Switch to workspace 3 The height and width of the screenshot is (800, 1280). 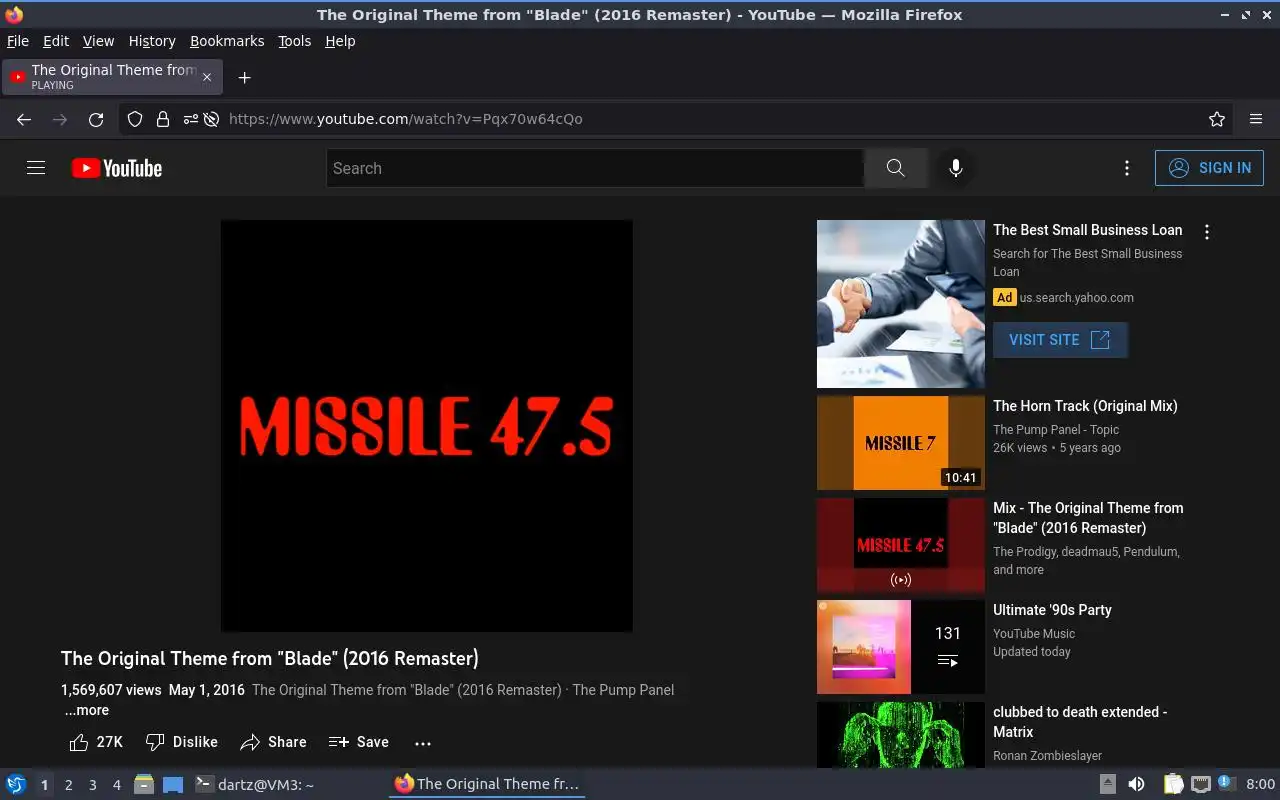click(x=93, y=785)
